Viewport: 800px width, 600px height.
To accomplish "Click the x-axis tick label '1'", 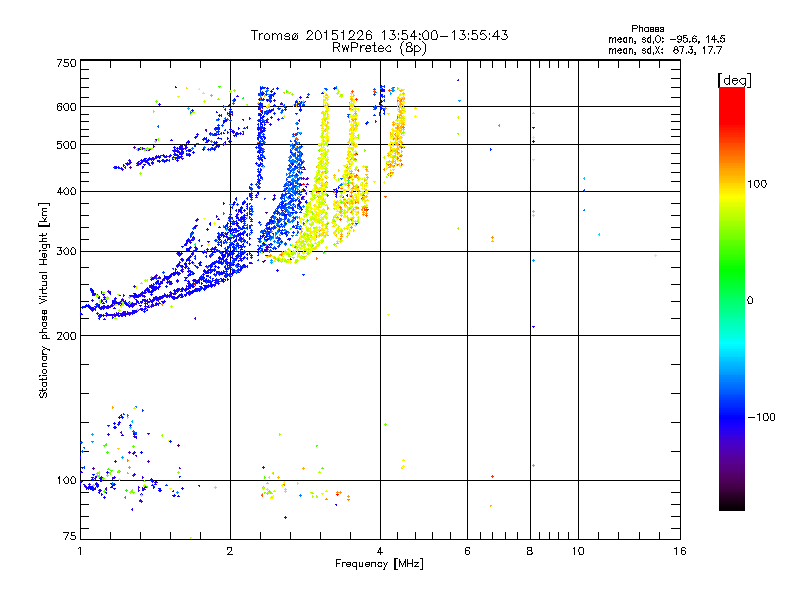I will click(80, 551).
